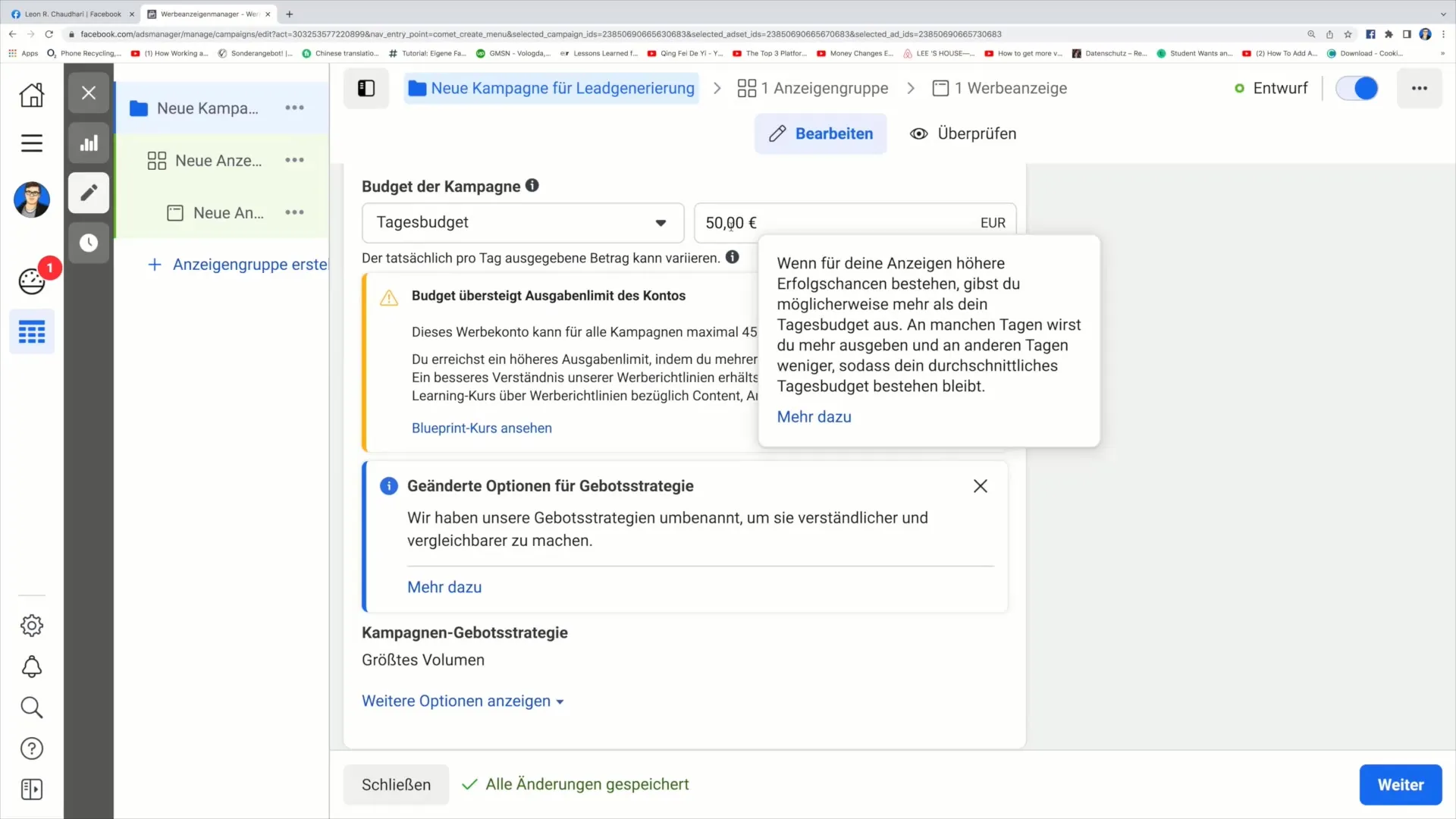The height and width of the screenshot is (819, 1456).
Task: Open the help question mark icon
Action: 32,748
